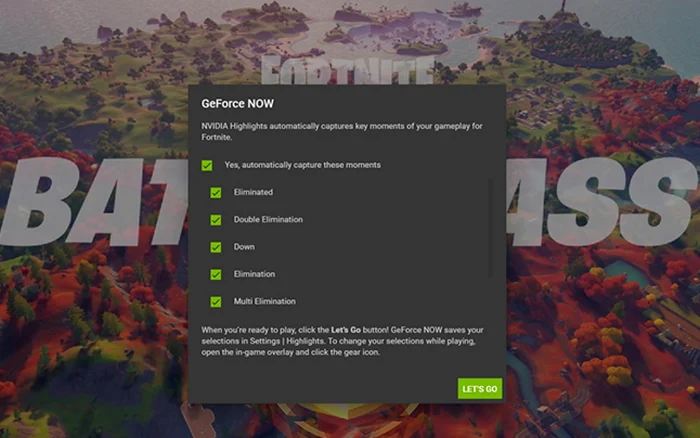The height and width of the screenshot is (438, 700).
Task: Toggle the Elimination checkbox
Action: click(x=216, y=275)
